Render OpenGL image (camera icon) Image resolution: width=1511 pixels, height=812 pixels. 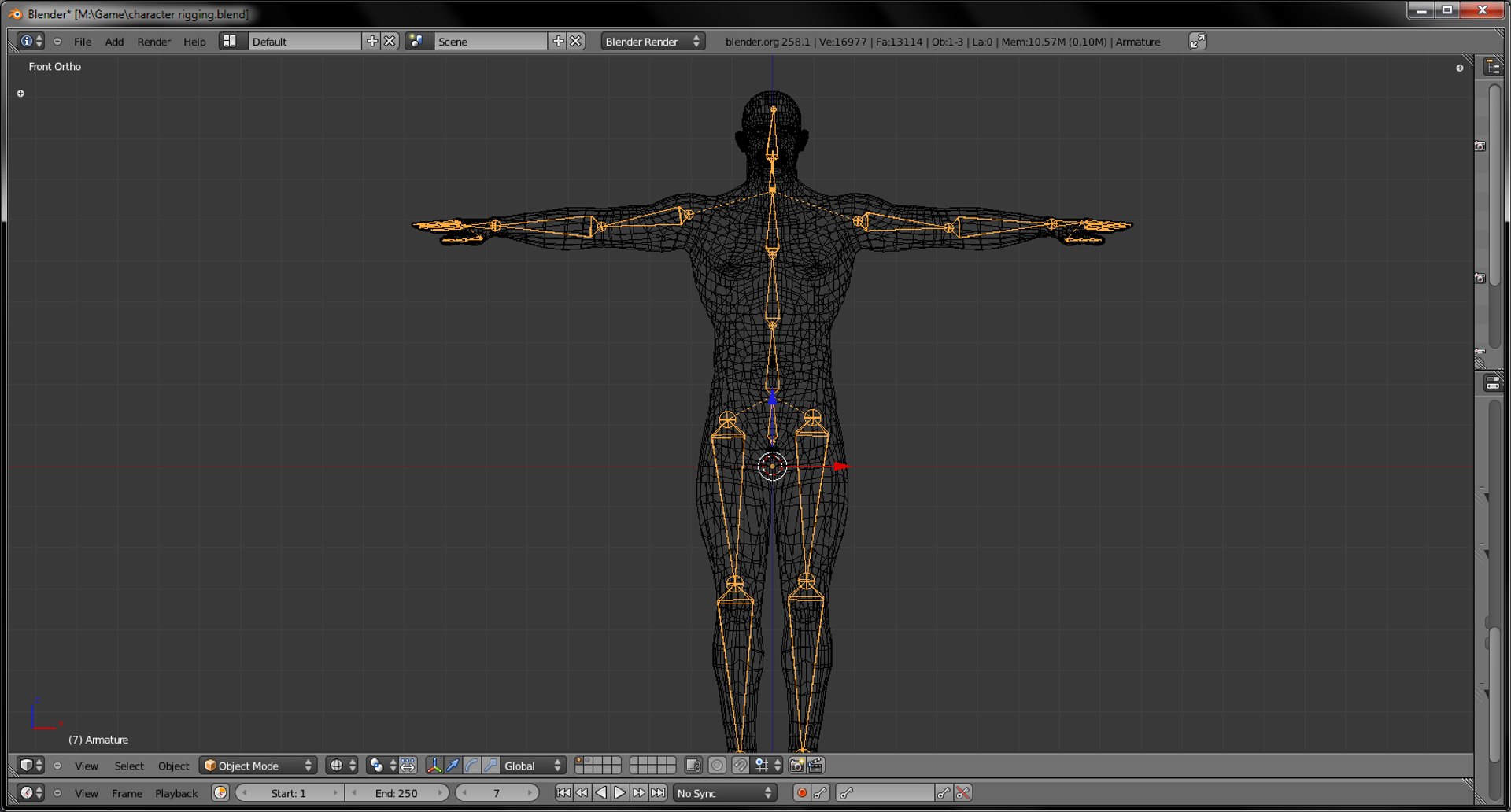pyautogui.click(x=796, y=766)
